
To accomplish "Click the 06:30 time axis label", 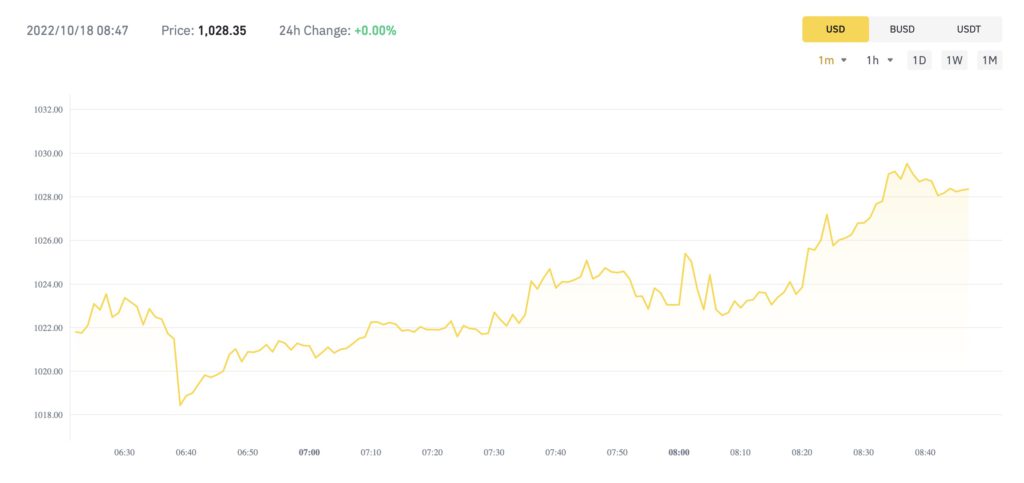I will (x=124, y=452).
